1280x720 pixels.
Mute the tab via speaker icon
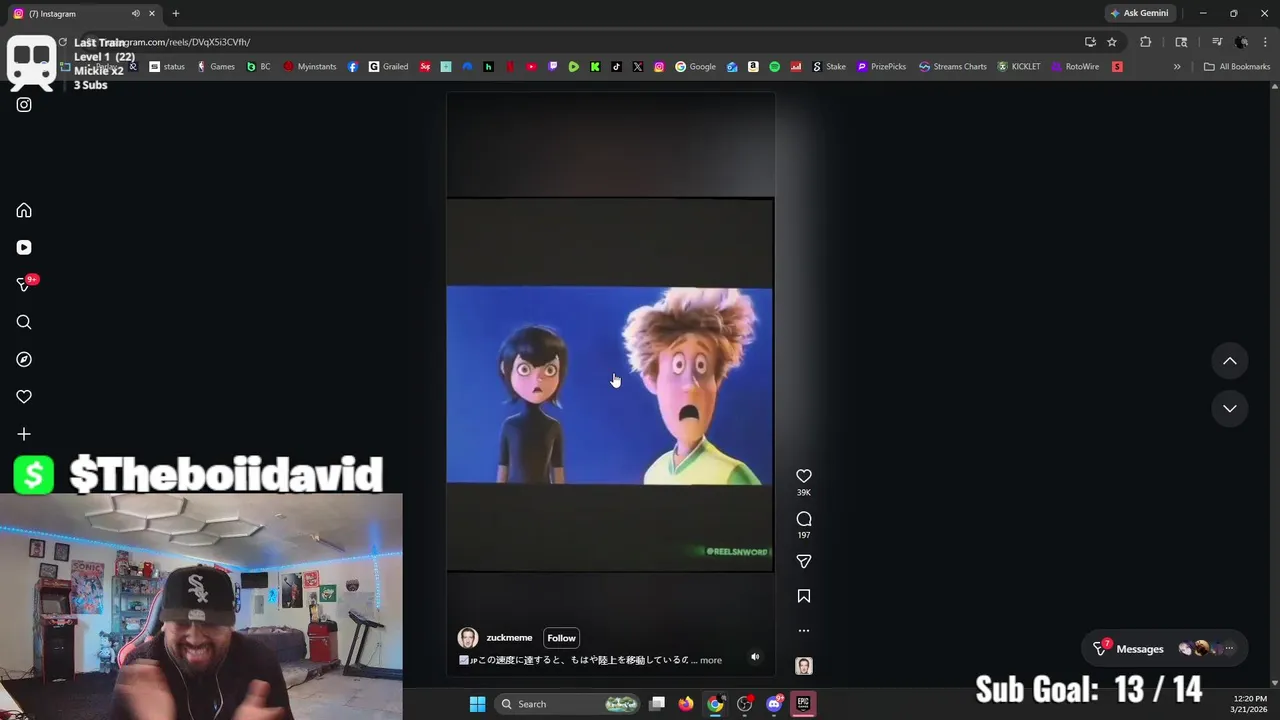(135, 14)
